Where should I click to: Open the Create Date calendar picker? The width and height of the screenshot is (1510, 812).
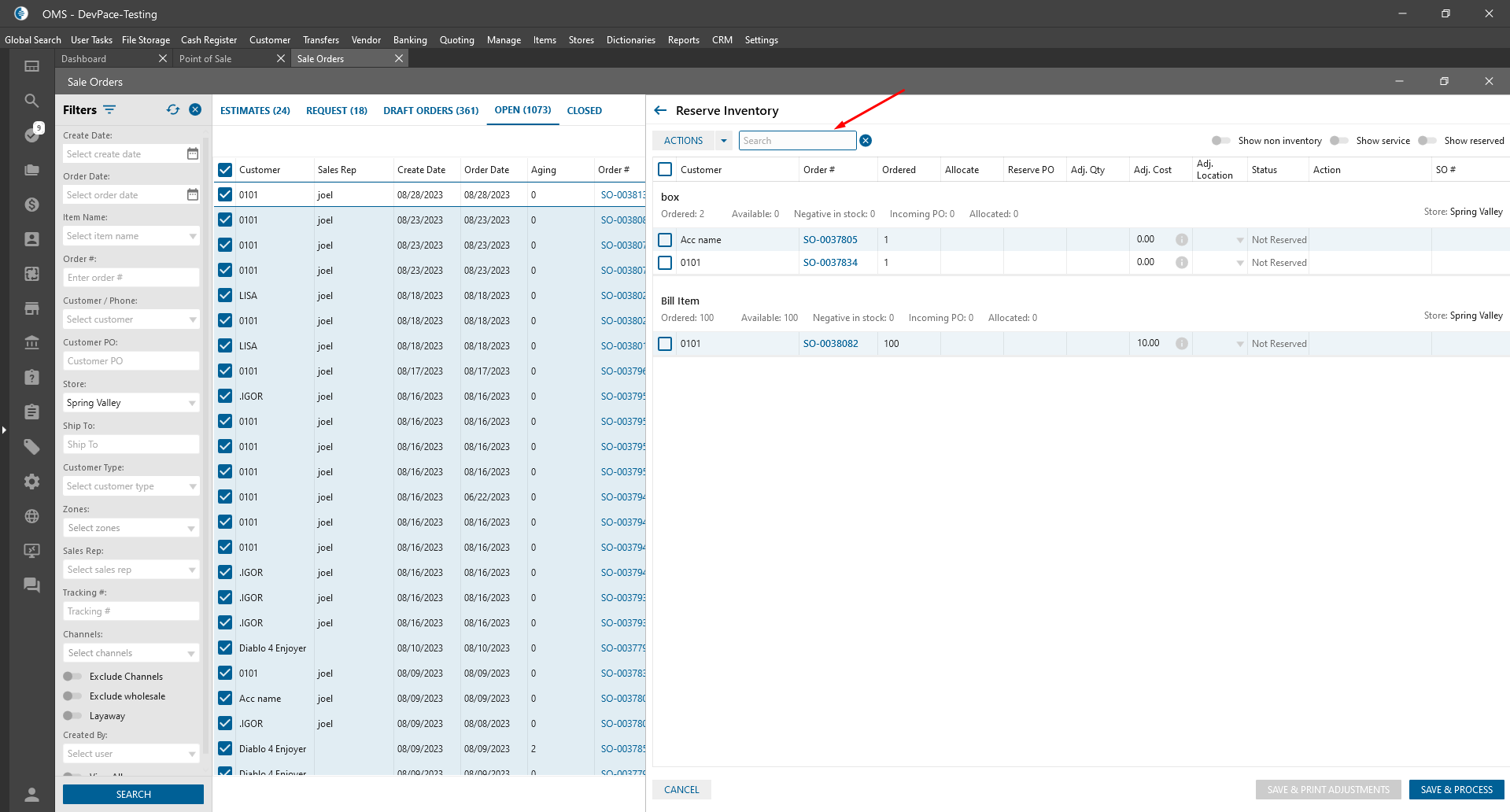click(193, 154)
